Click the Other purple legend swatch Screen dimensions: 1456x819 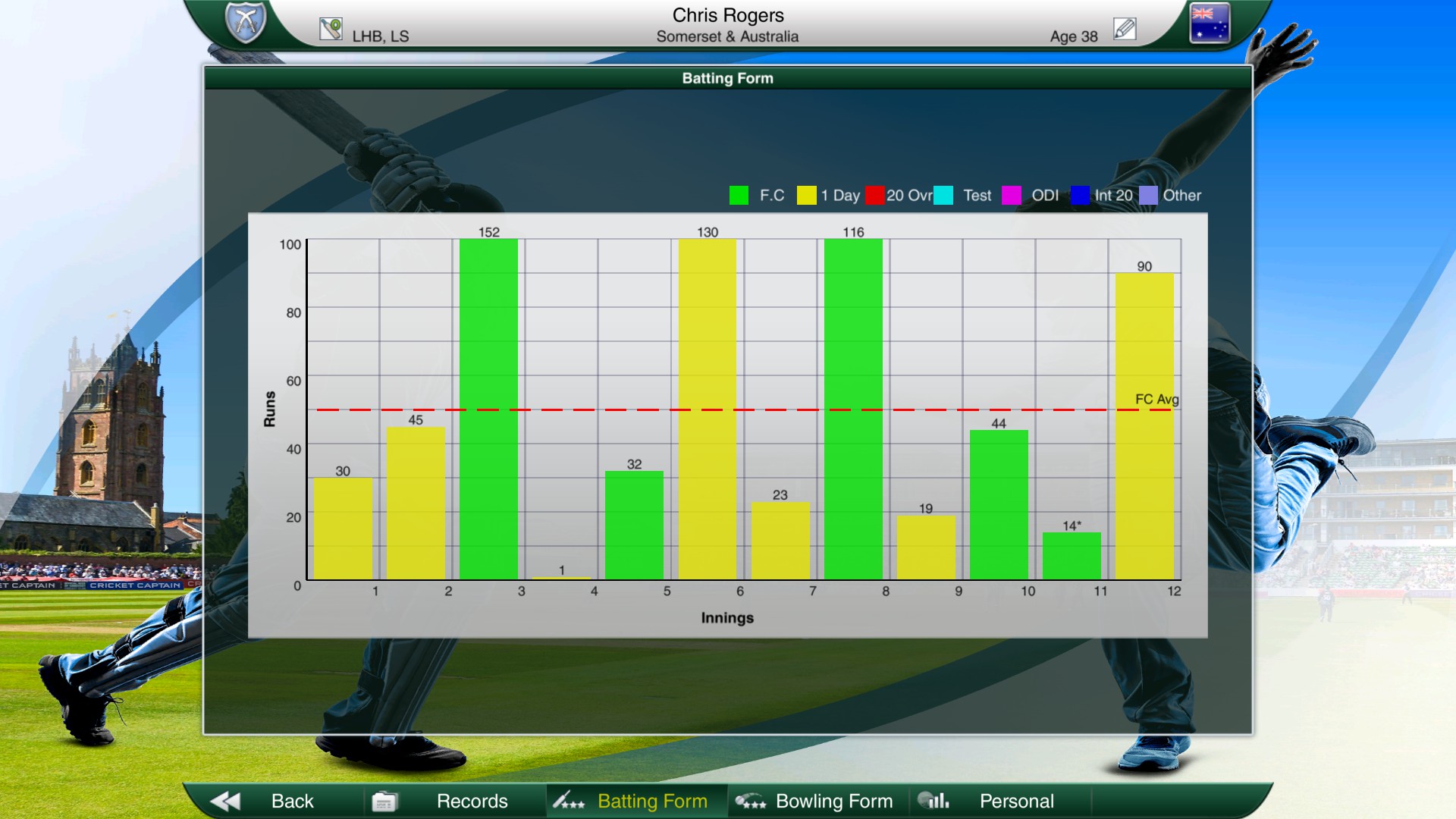click(1149, 195)
